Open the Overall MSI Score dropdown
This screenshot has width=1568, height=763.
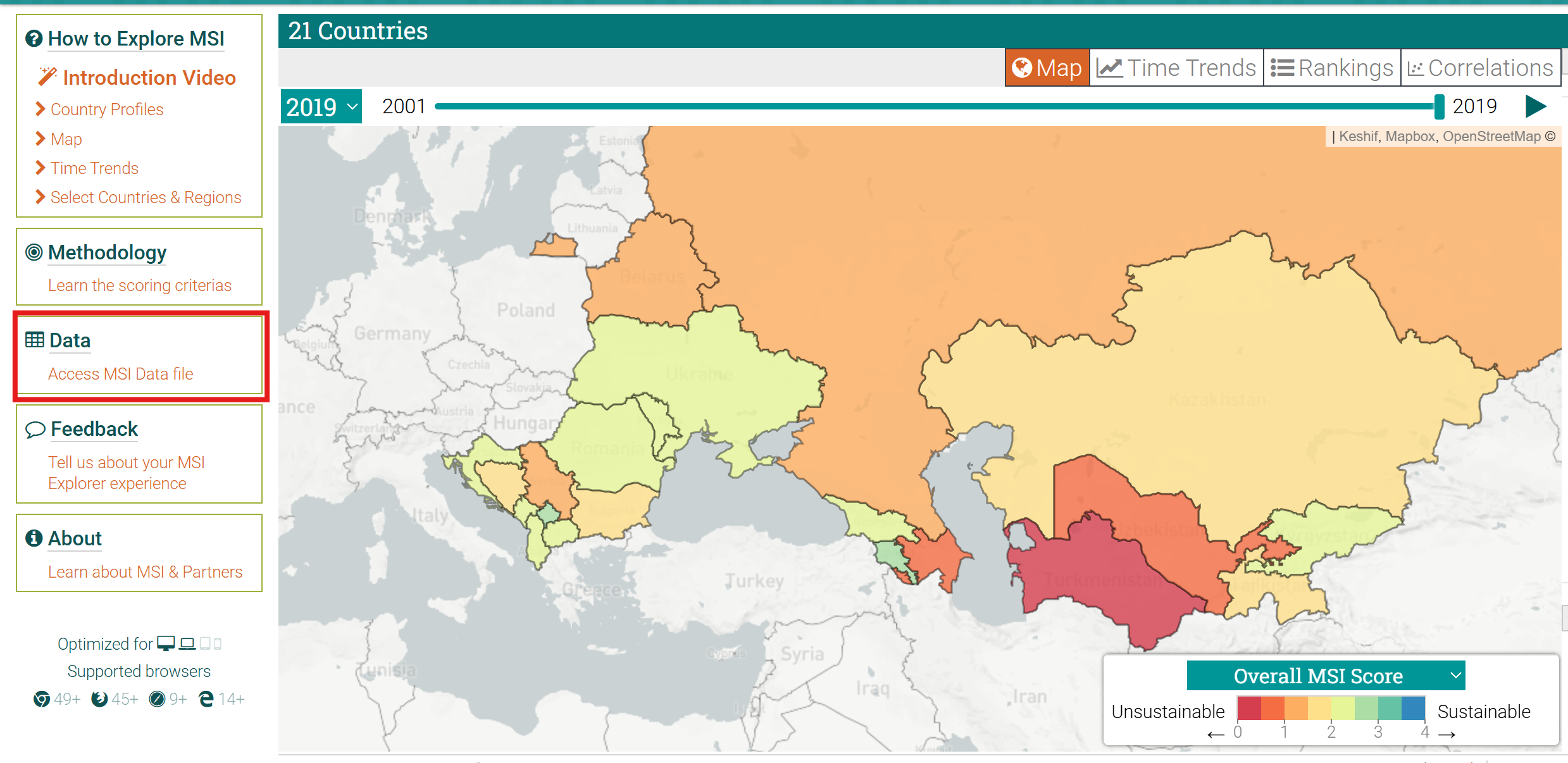(1326, 676)
